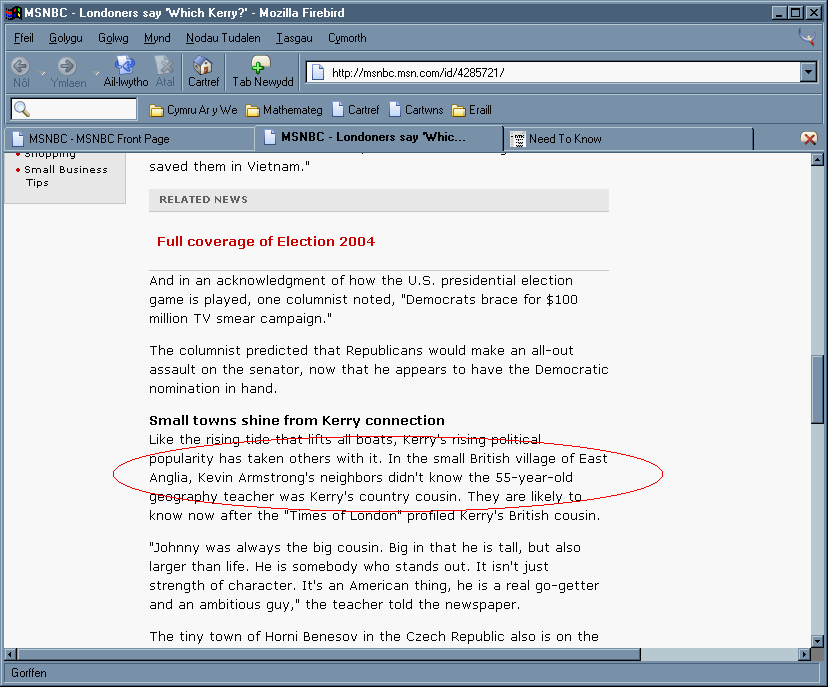Viewport: 828px width, 687px height.
Task: Click Gorffen status bar text
Action: 29,673
